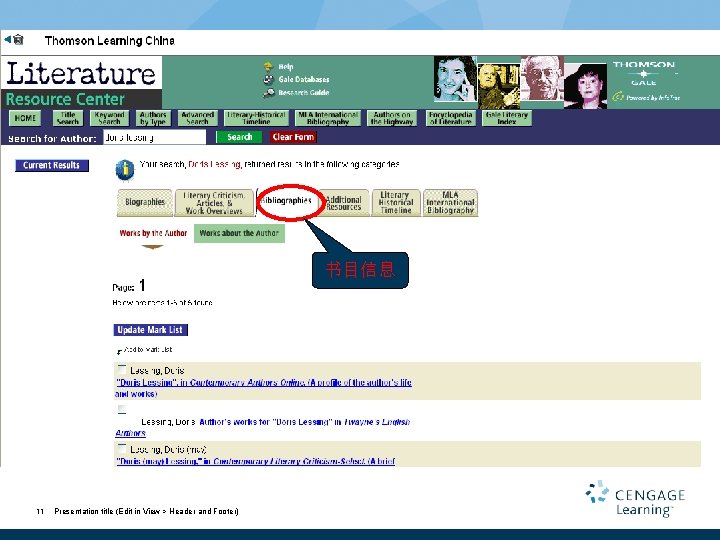Viewport: 720px width, 540px height.
Task: Click the blue info icon beside search results
Action: 124,170
